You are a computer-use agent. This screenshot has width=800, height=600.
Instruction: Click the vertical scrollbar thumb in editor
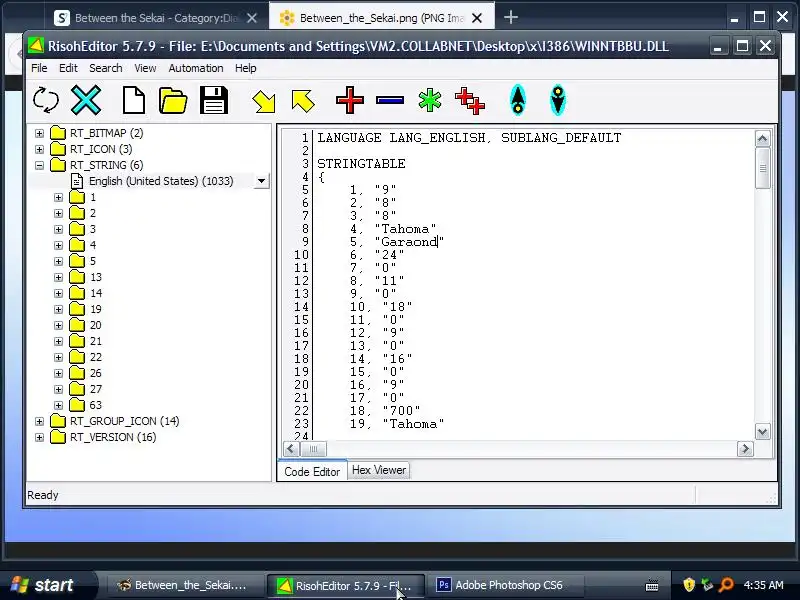tap(763, 168)
